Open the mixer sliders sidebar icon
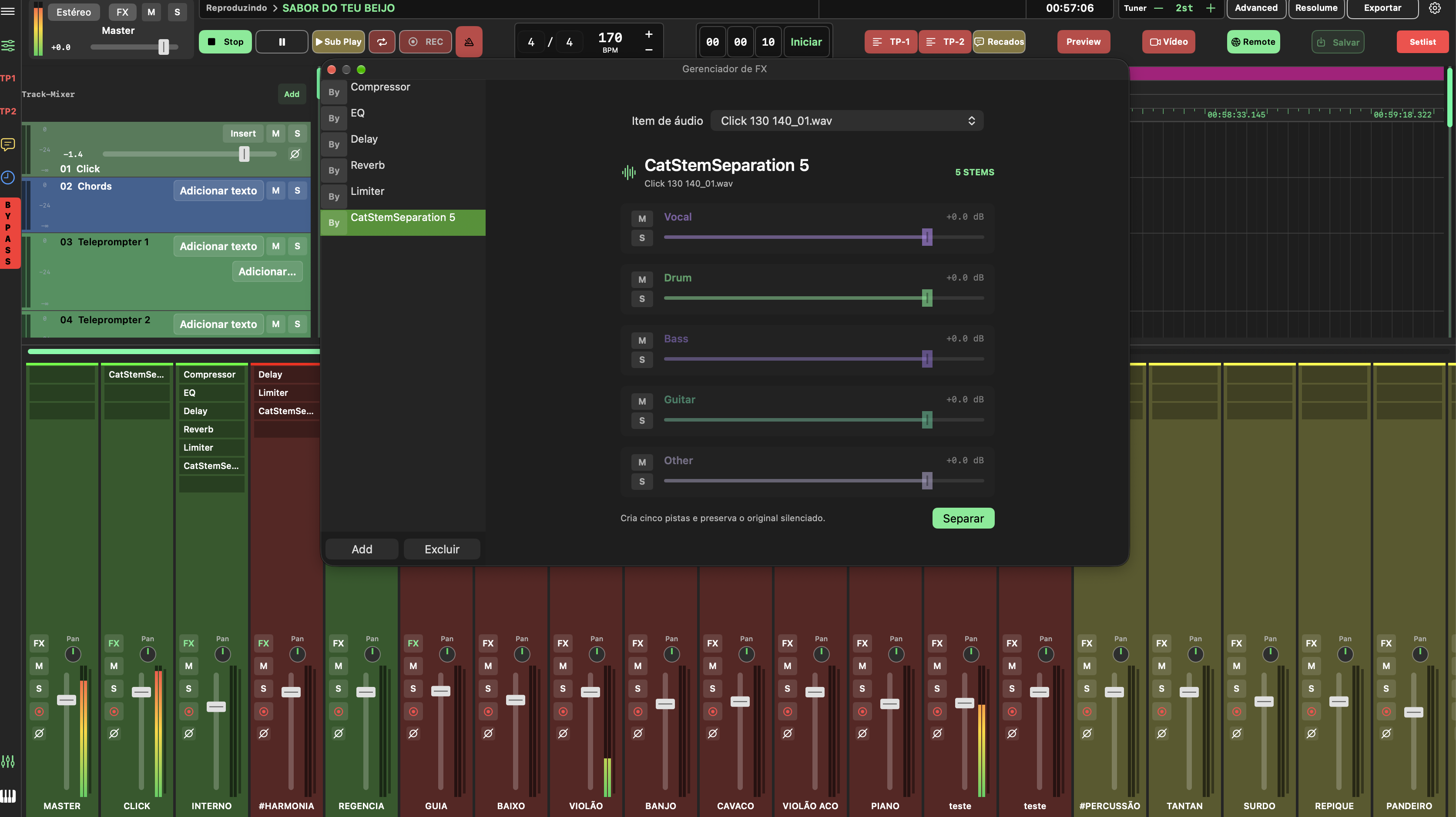The width and height of the screenshot is (1456, 817). (8, 46)
